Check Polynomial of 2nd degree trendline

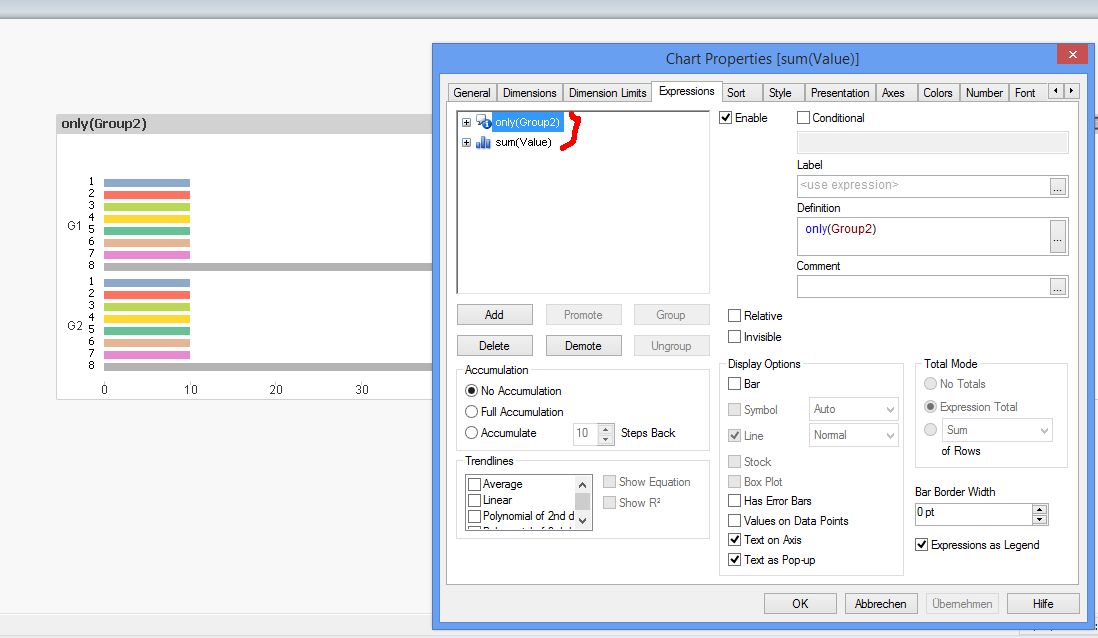pos(475,516)
